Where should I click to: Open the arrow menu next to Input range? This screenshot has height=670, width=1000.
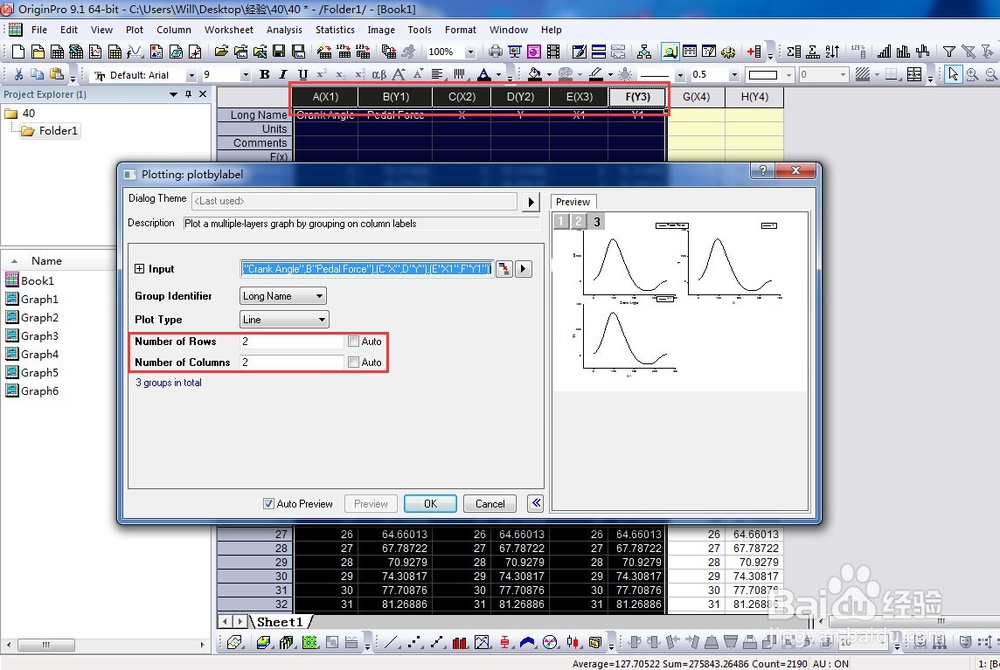pos(524,269)
